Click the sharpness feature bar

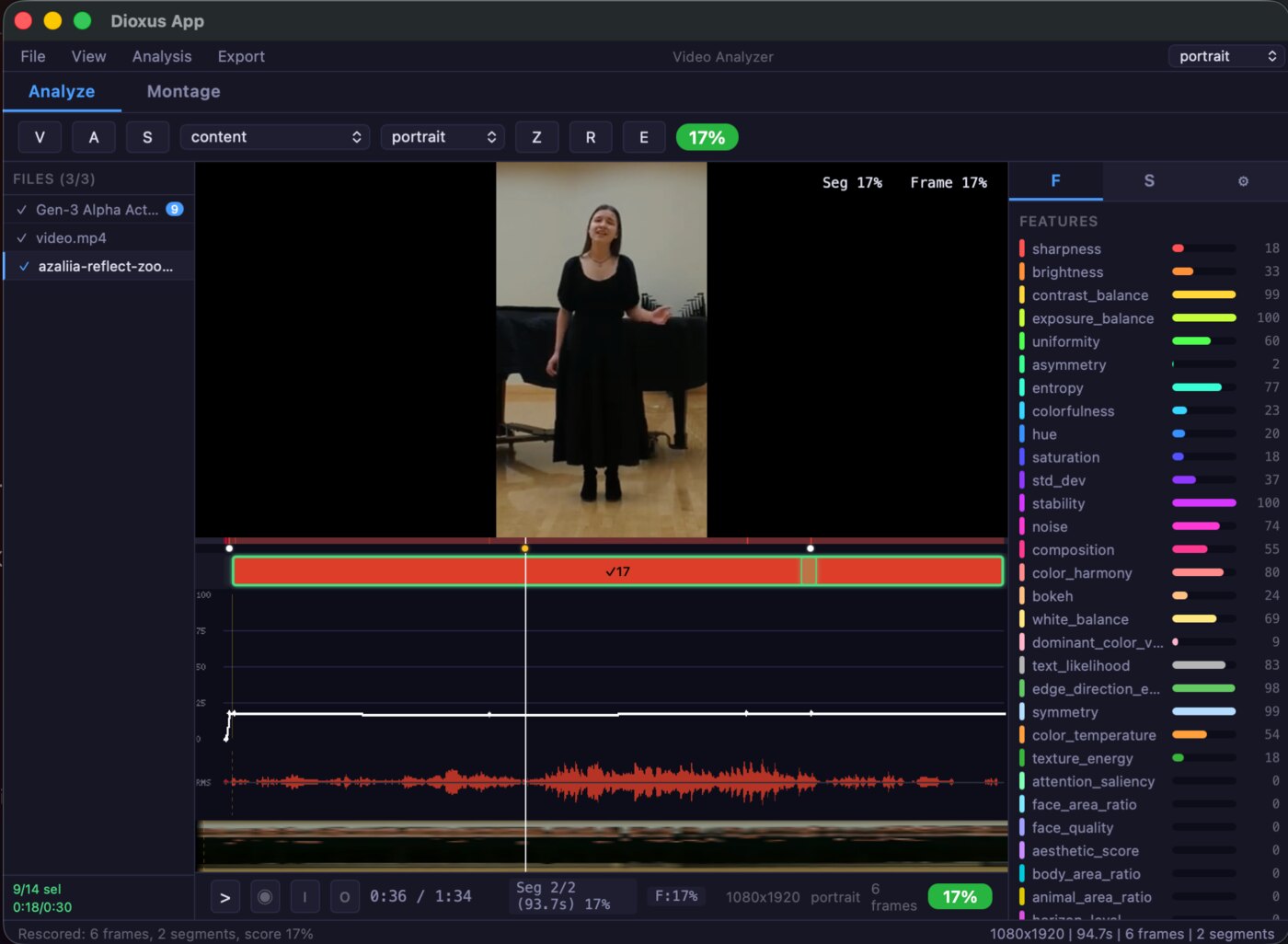pos(1203,248)
